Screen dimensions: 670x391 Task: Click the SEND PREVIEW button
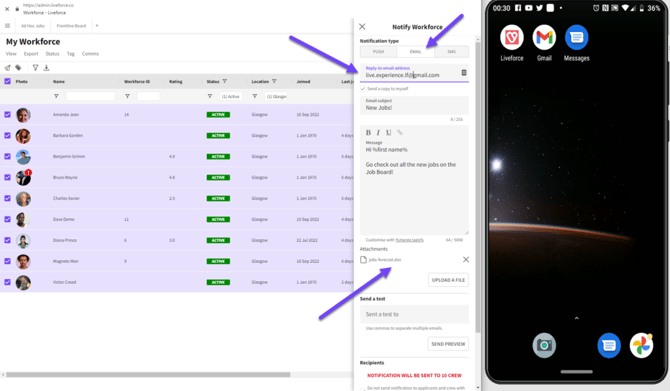tap(448, 344)
